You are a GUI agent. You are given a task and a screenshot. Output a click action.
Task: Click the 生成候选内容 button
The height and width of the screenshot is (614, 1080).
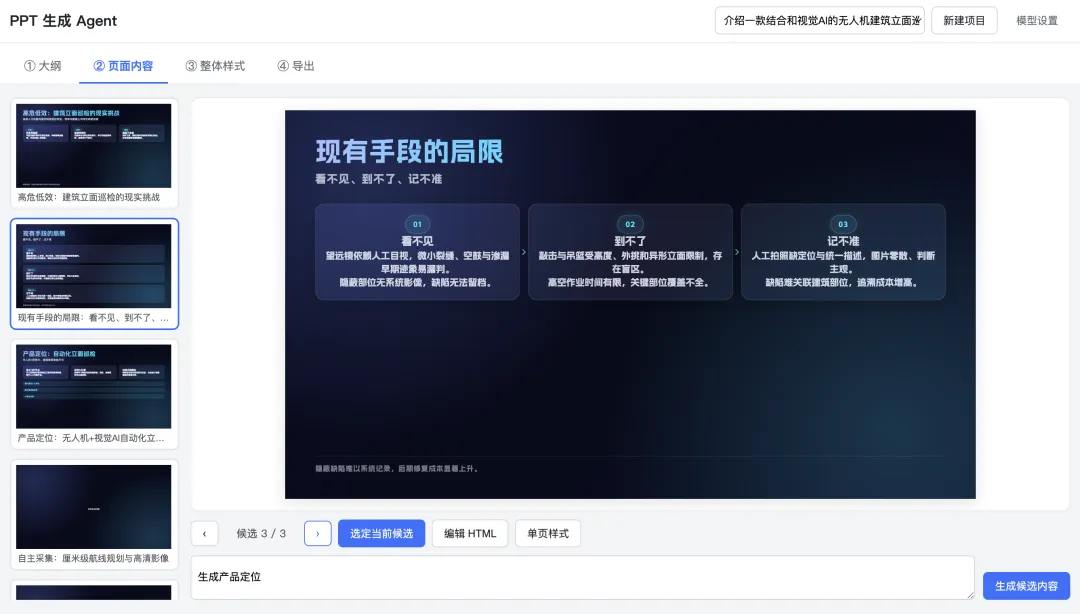[x=1026, y=586]
